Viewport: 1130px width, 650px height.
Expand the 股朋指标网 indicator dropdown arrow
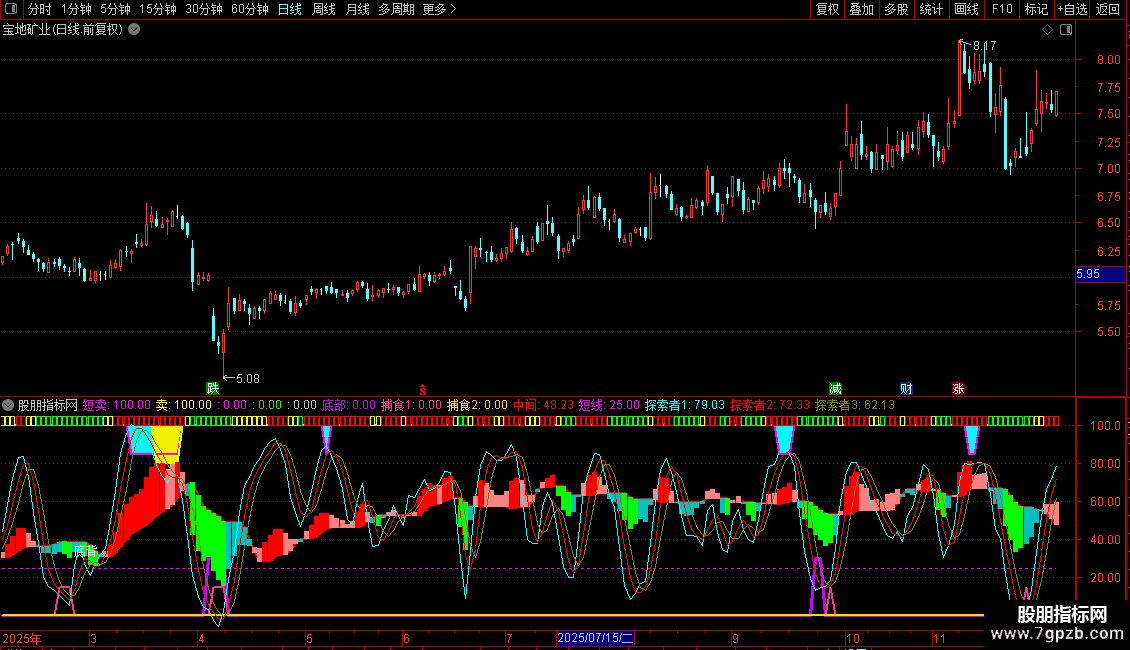(9, 406)
